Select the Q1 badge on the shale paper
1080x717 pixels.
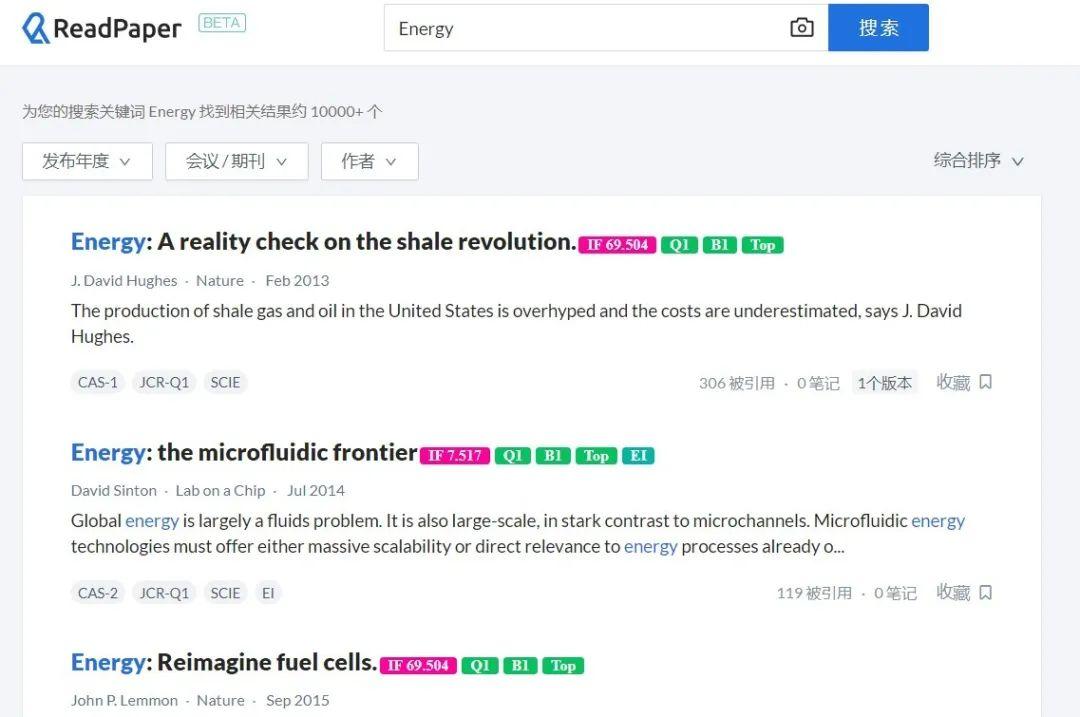point(679,244)
